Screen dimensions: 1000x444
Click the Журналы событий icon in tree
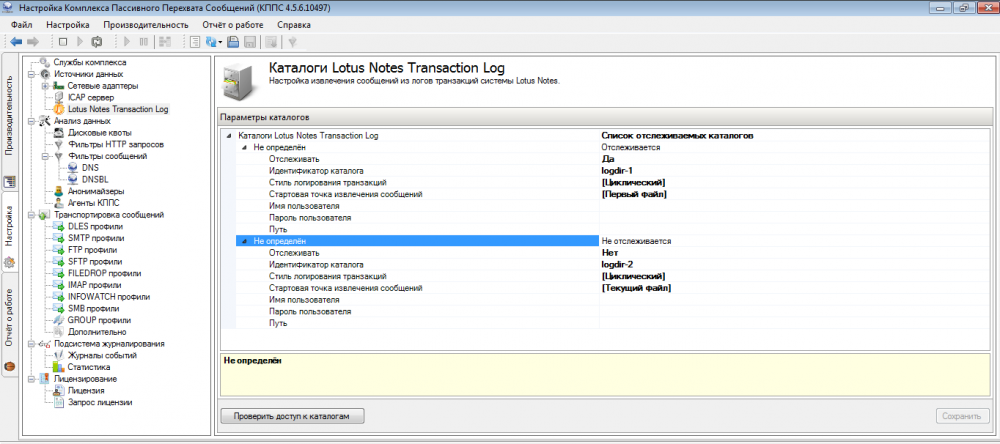59,355
